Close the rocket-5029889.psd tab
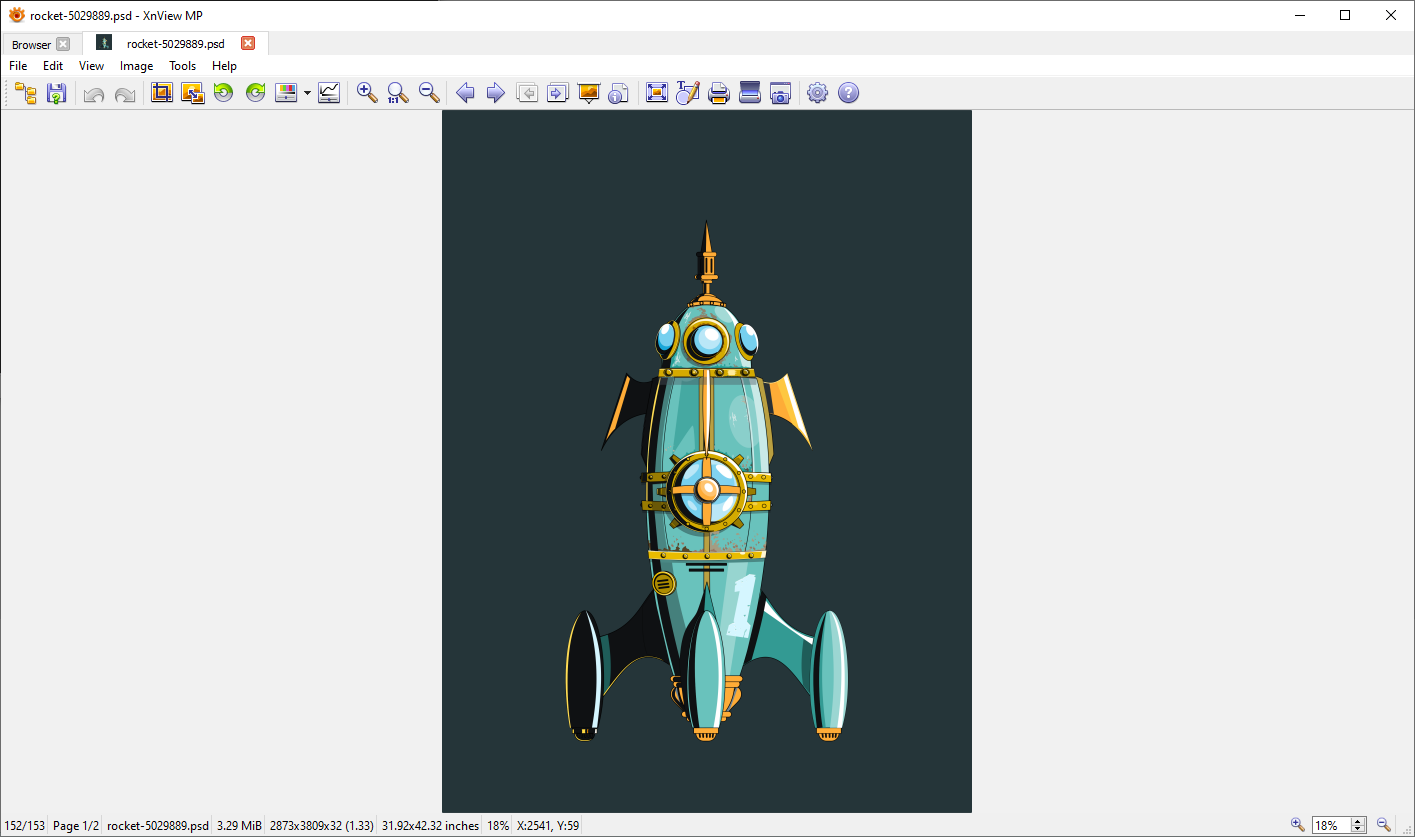This screenshot has height=837, width=1415. pos(248,43)
